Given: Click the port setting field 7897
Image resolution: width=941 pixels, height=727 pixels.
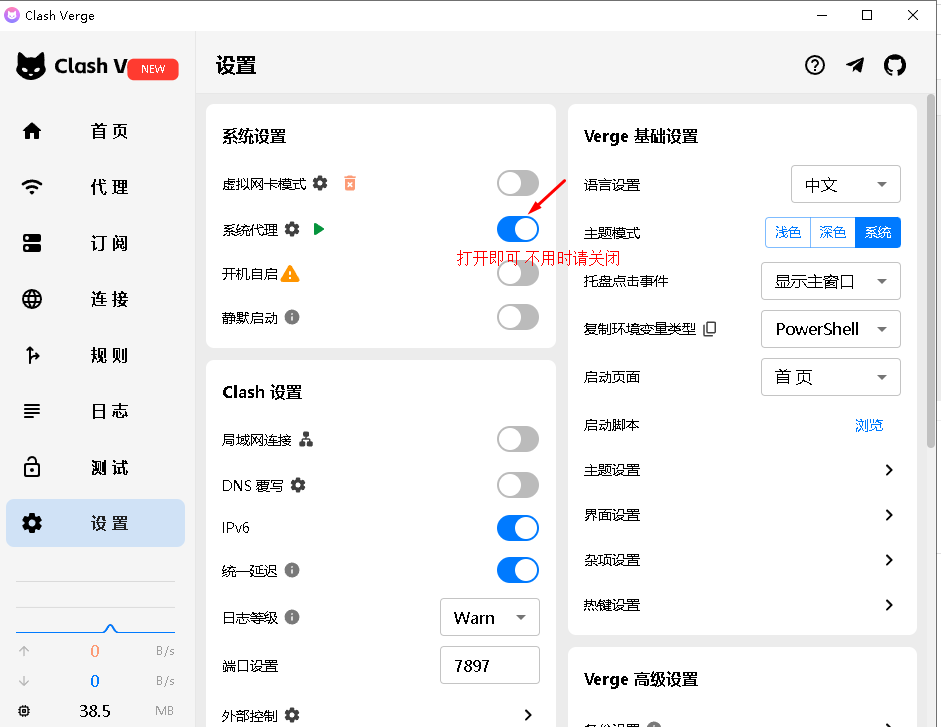Looking at the screenshot, I should point(490,665).
